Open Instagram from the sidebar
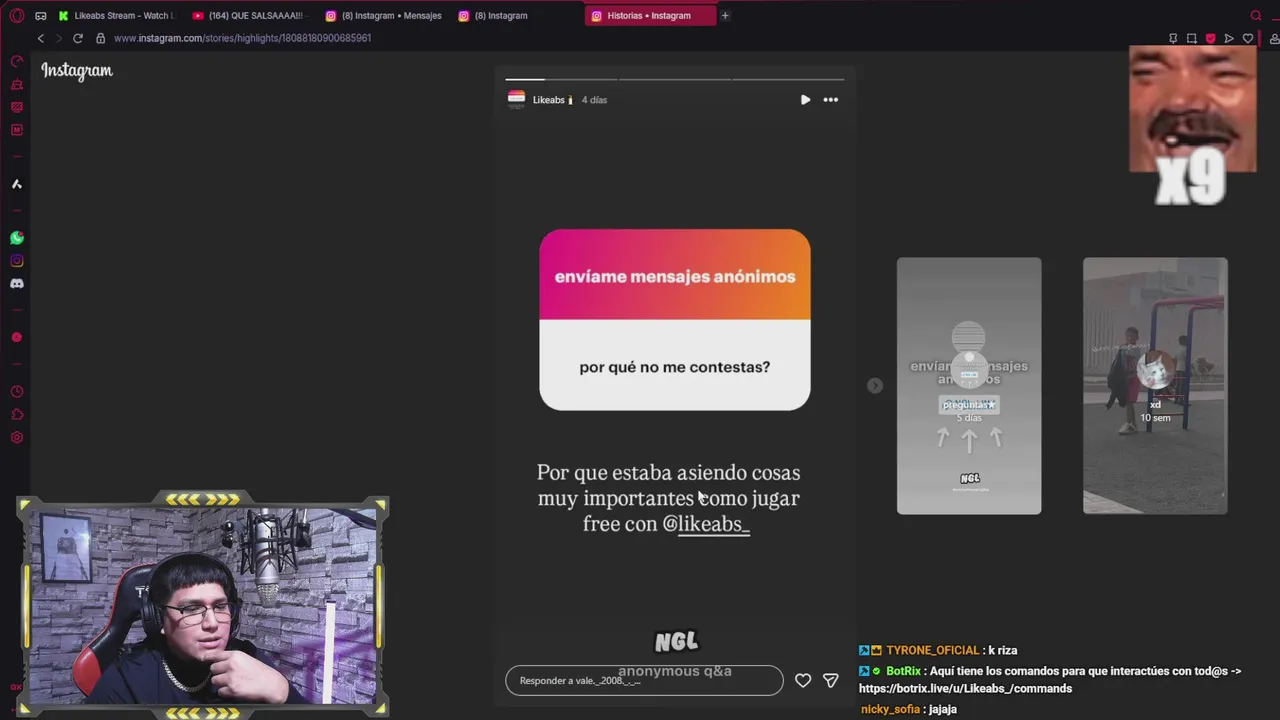The image size is (1280, 720). (x=17, y=261)
